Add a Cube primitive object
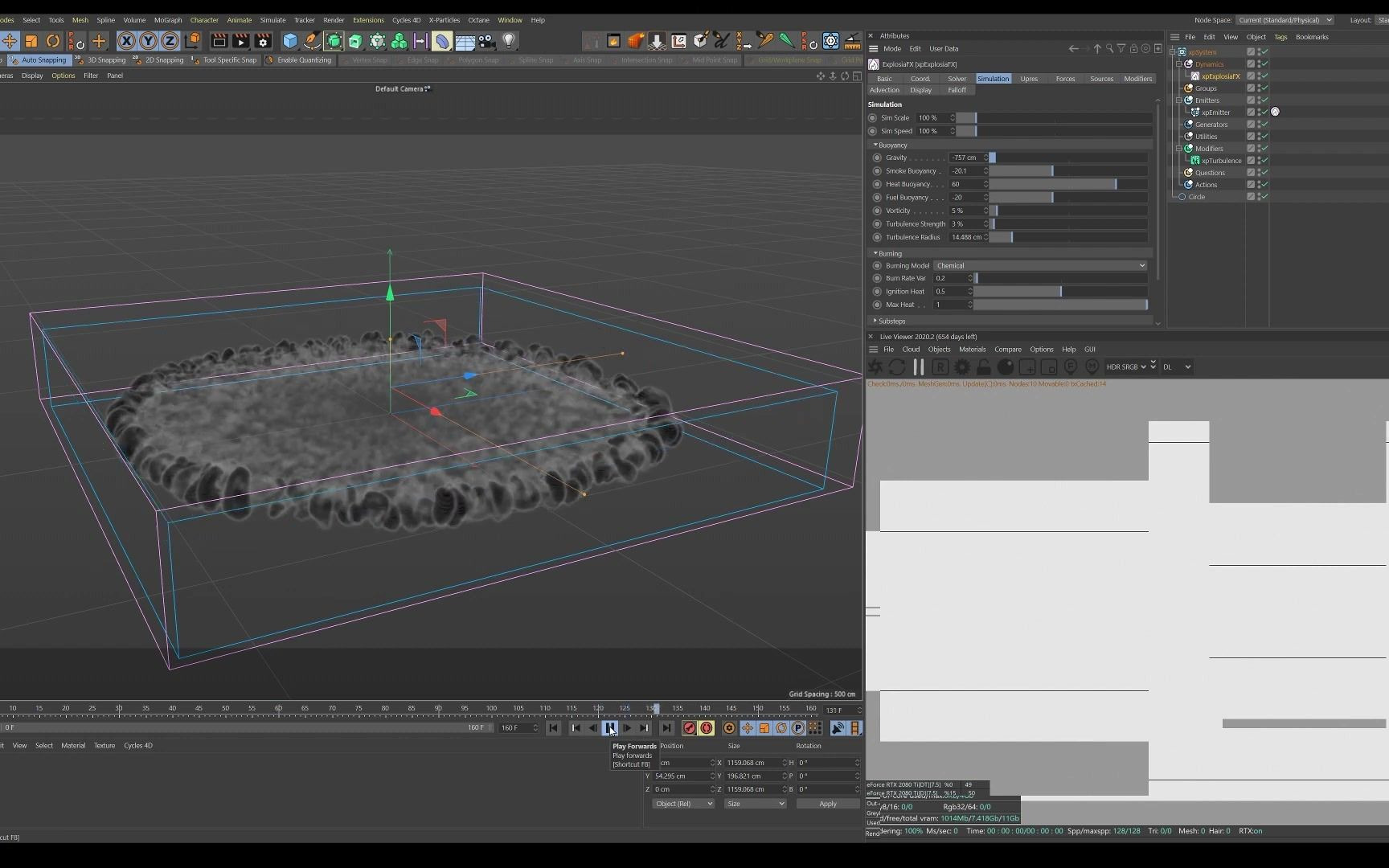 290,41
